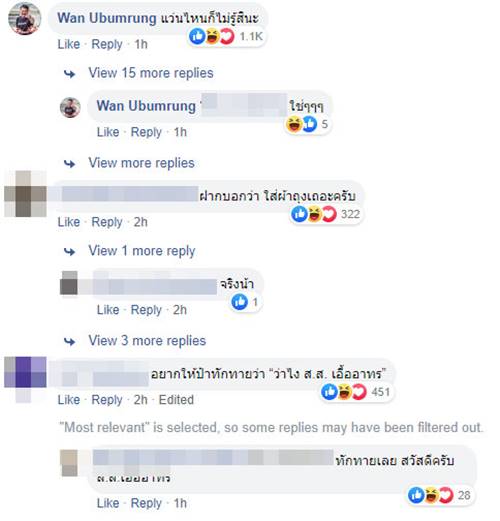
Task: Open Wan Ubumrung profile from the top comment
Action: coord(107,18)
